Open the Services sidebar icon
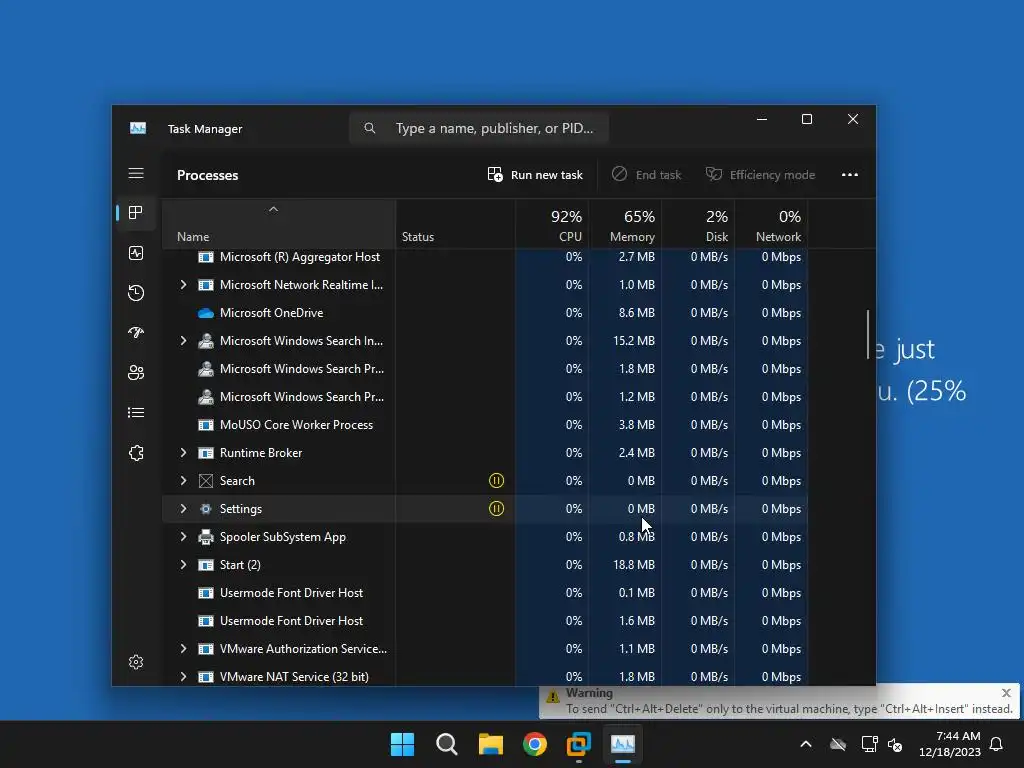 coord(136,453)
